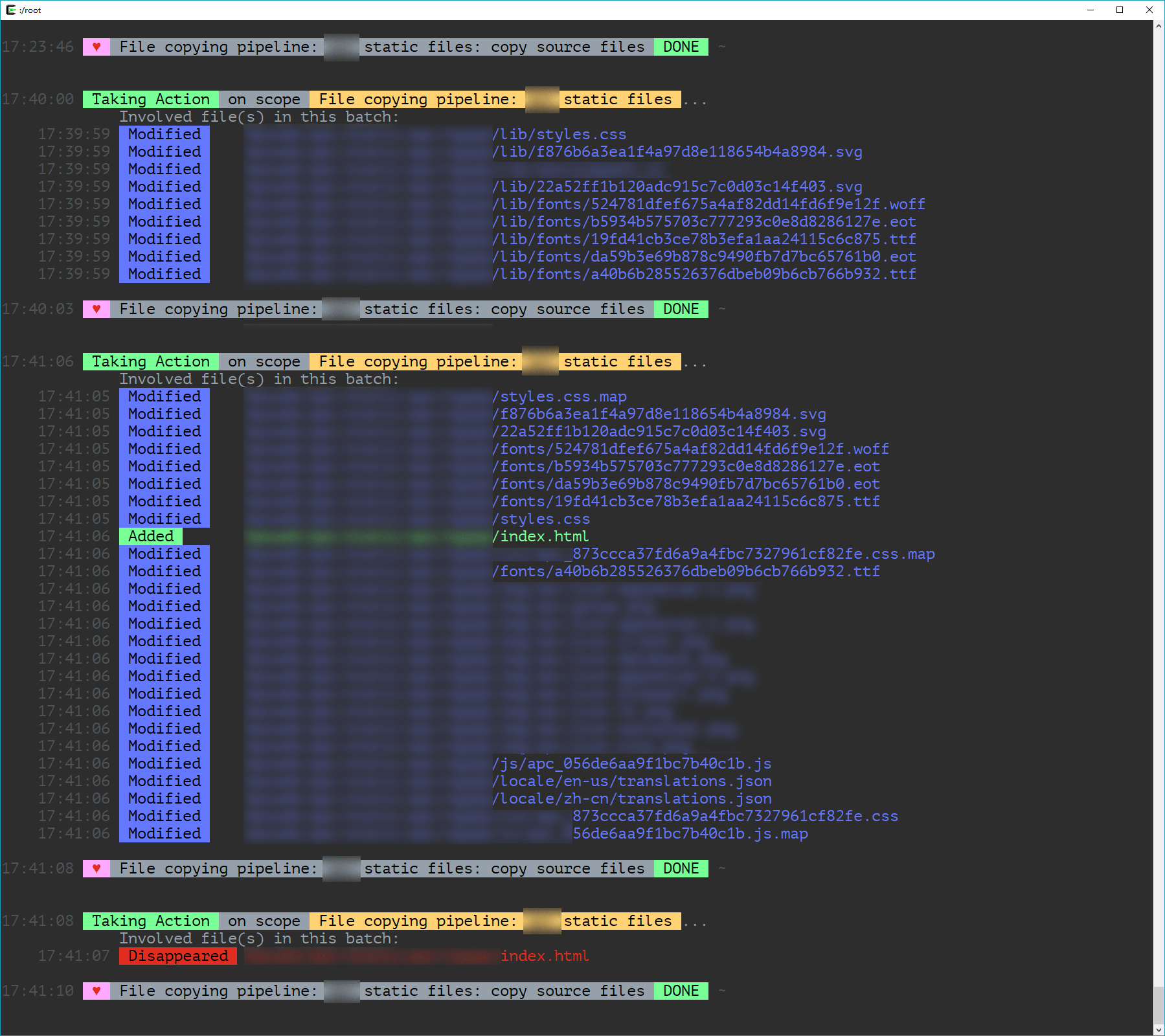Click the terminal app icon in title bar
This screenshot has width=1165, height=1036.
[x=10, y=10]
